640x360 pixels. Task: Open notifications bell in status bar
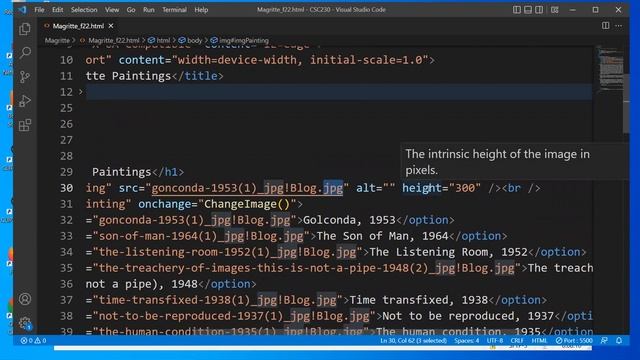coord(619,340)
